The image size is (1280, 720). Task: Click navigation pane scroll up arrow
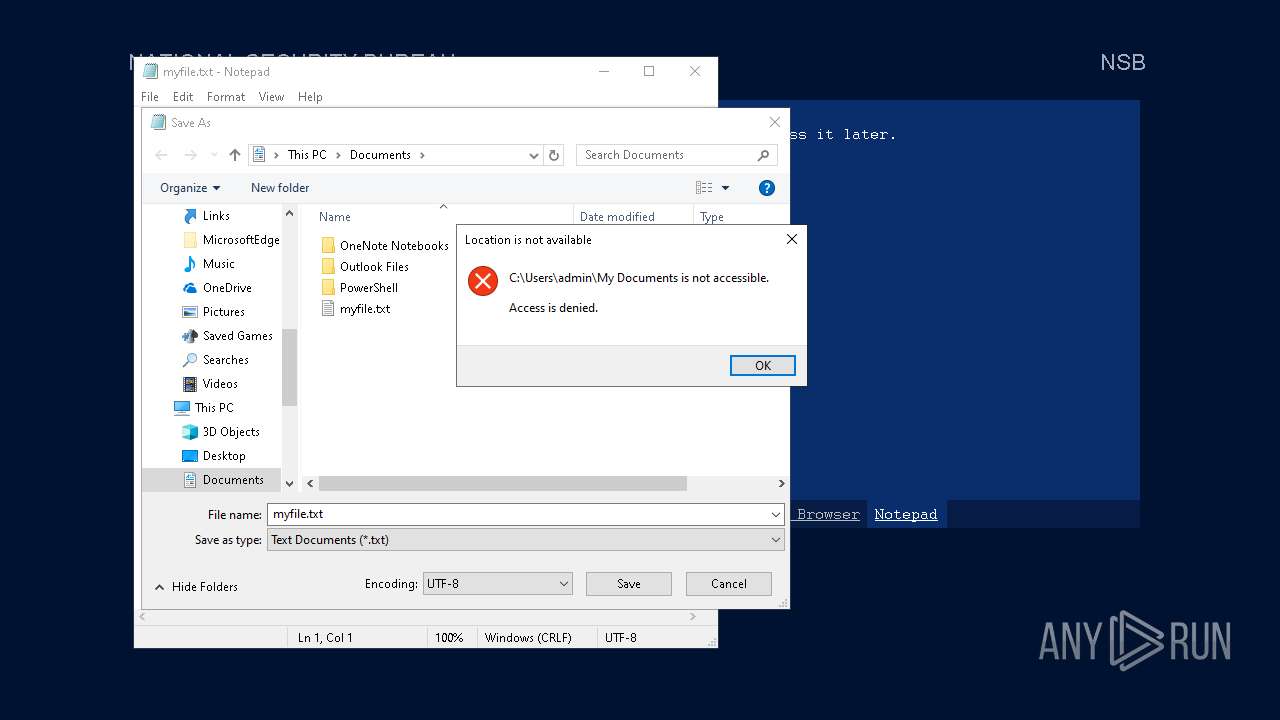click(290, 213)
